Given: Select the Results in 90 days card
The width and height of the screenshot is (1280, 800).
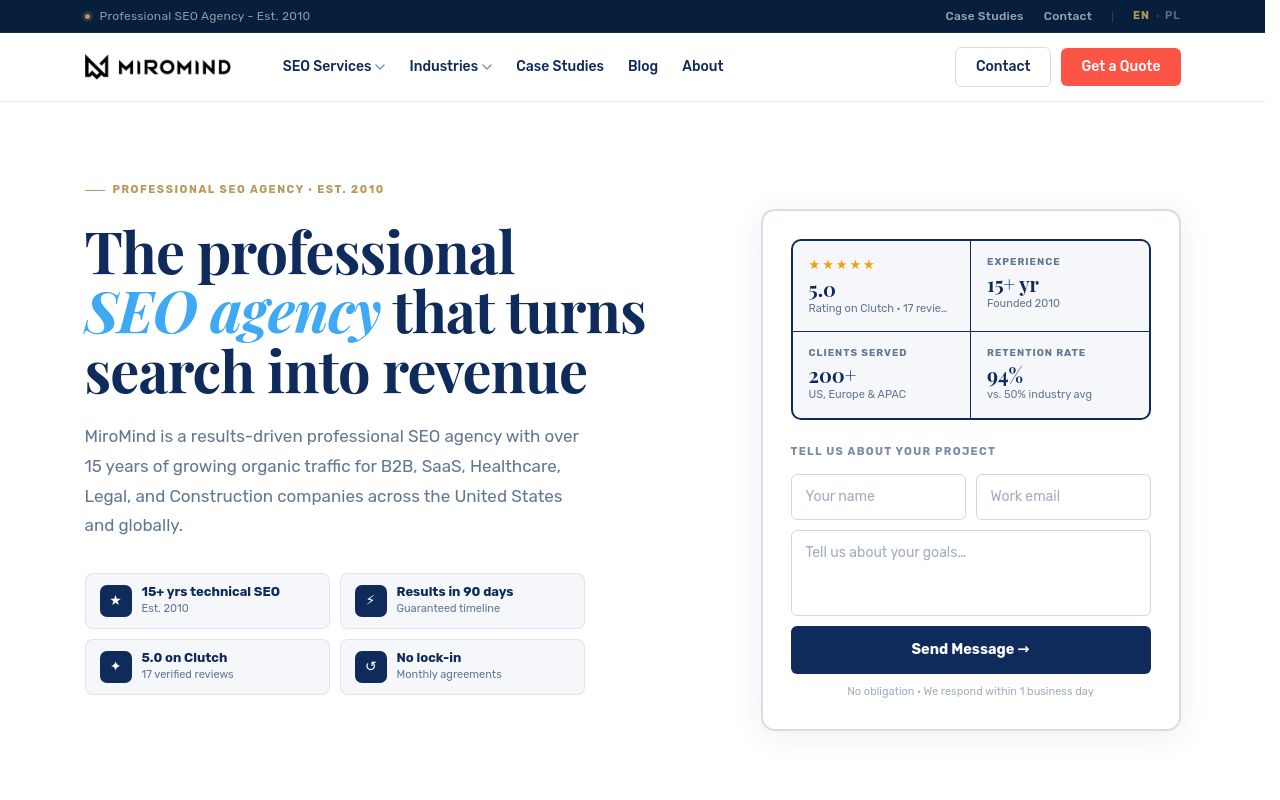Looking at the screenshot, I should [462, 601].
